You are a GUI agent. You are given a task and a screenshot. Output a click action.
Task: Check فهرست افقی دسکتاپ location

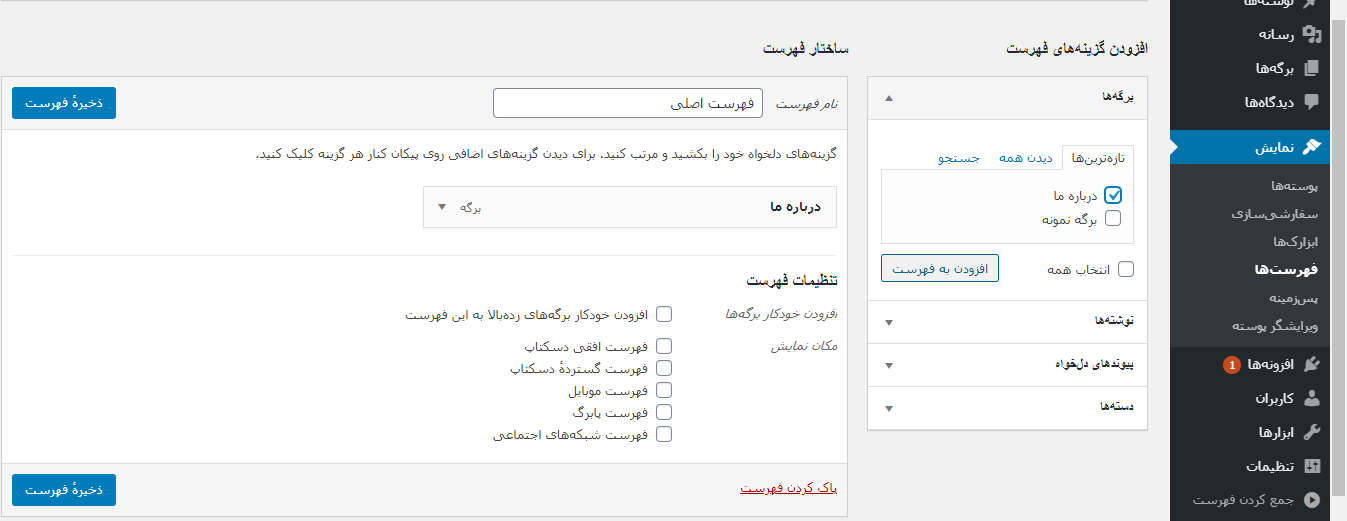click(x=664, y=346)
